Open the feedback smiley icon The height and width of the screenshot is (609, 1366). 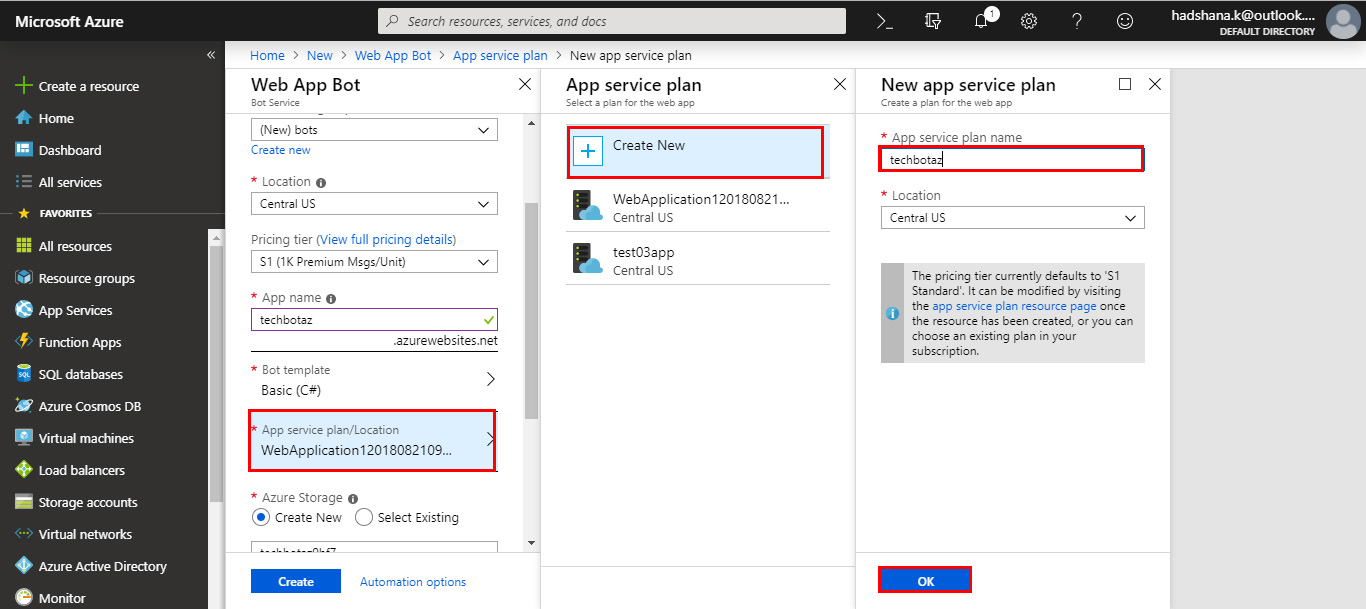pyautogui.click(x=1125, y=21)
